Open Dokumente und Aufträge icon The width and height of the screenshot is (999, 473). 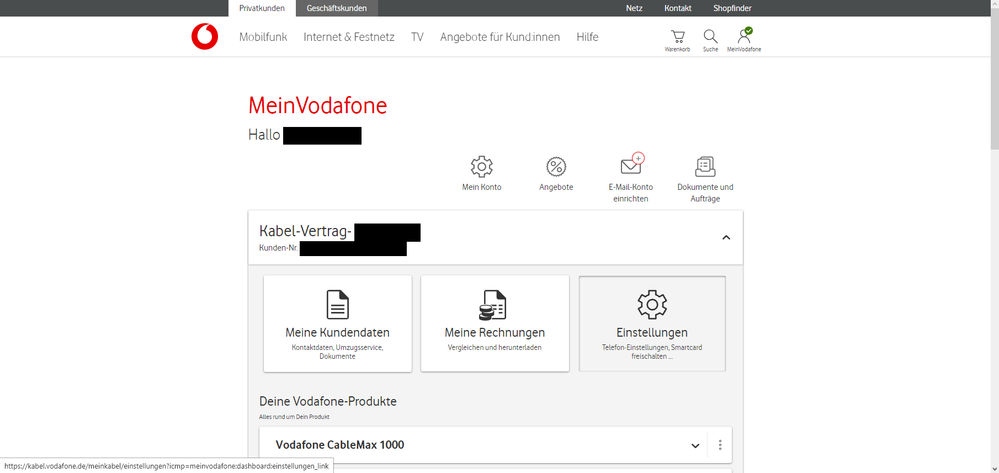click(x=705, y=167)
